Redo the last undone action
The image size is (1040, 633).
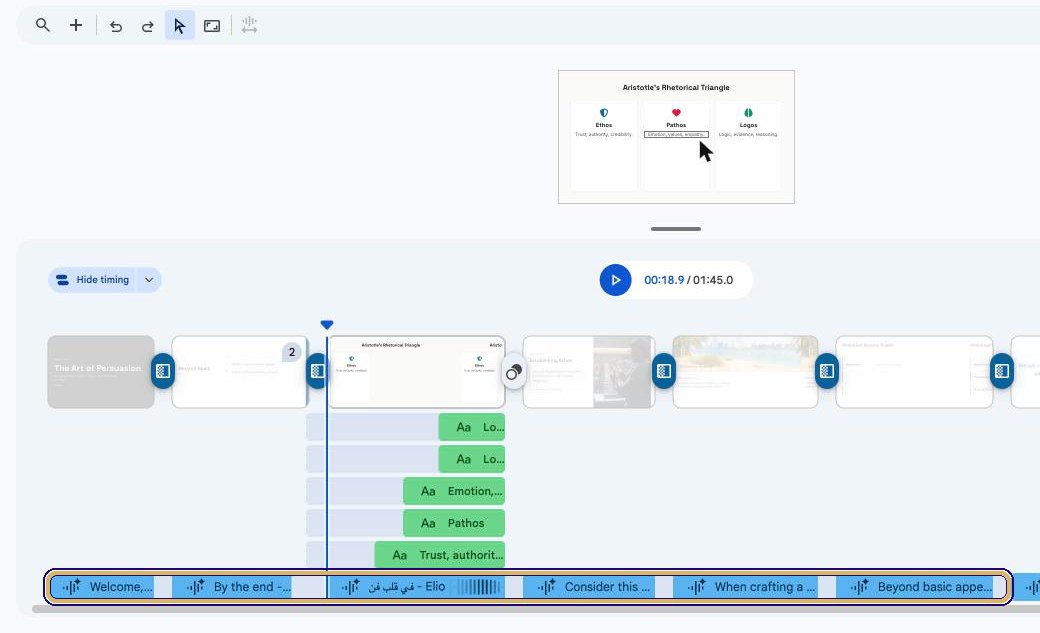pyautogui.click(x=148, y=26)
